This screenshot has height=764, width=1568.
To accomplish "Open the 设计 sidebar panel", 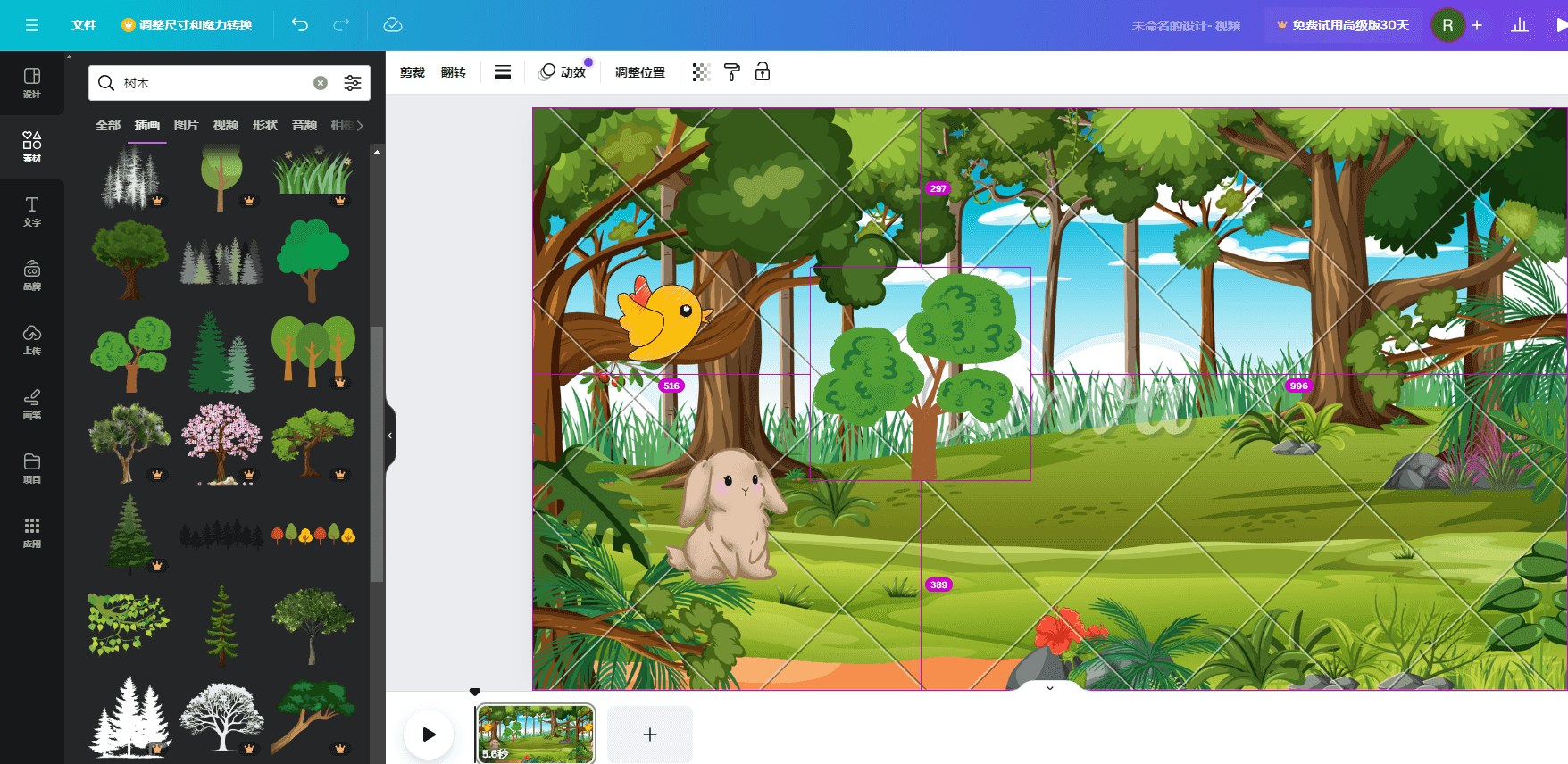I will [x=32, y=82].
